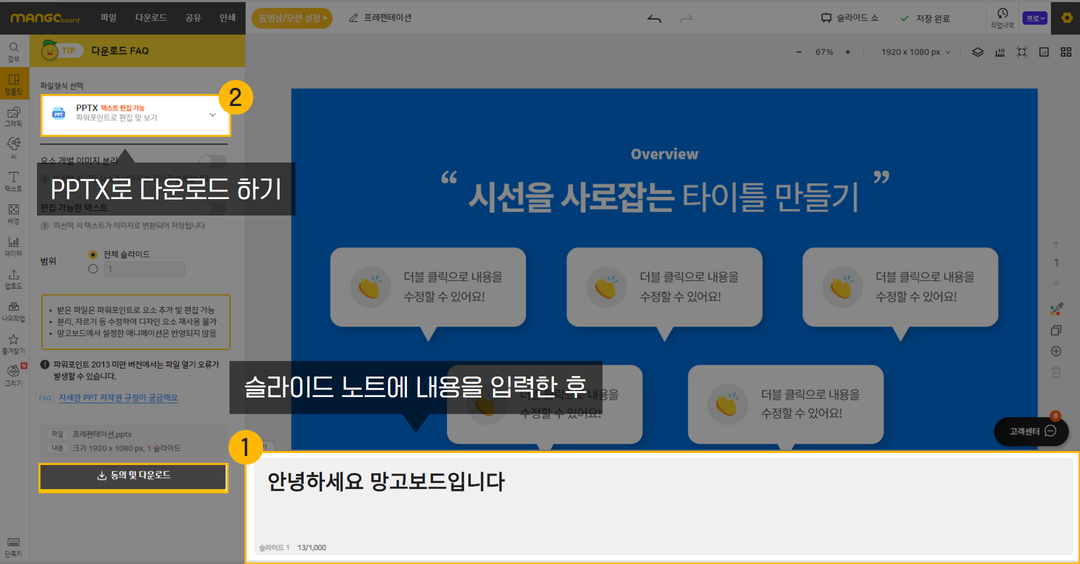
Task: Open the TIP 다운로드 FAQ banner
Action: tap(137, 51)
